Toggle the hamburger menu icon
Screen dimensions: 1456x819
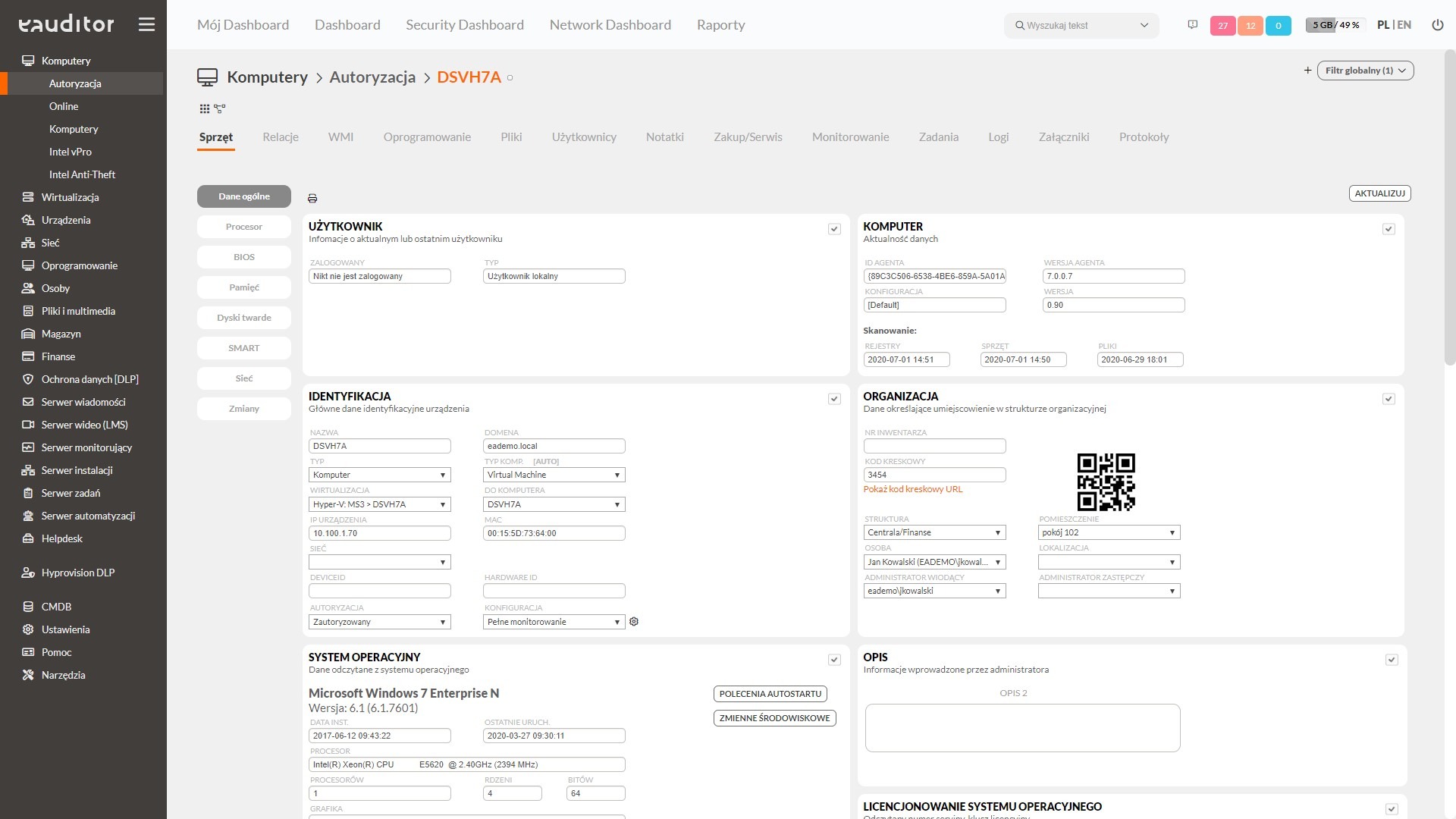click(x=146, y=24)
